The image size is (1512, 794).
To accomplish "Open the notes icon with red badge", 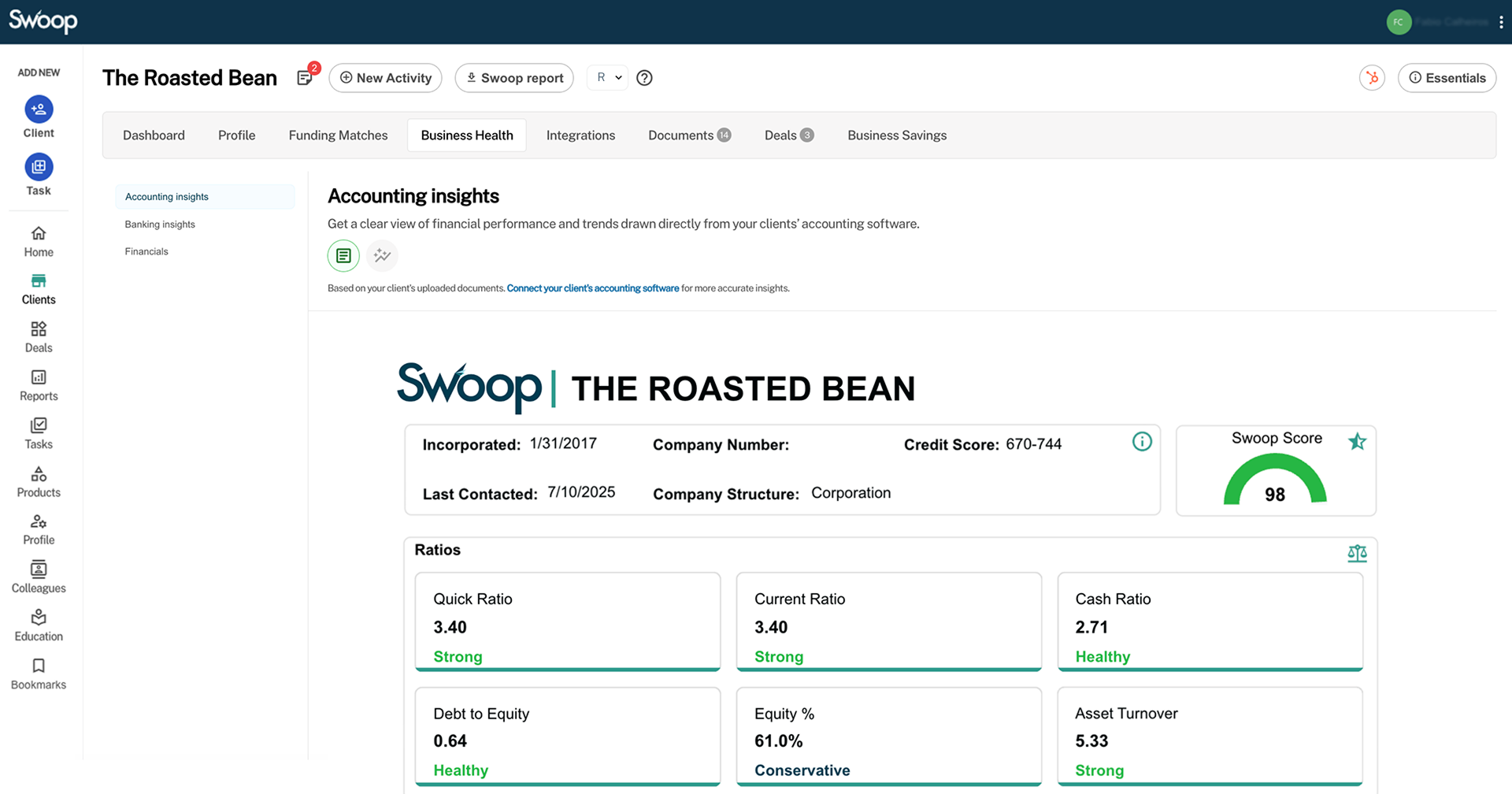I will click(x=306, y=77).
